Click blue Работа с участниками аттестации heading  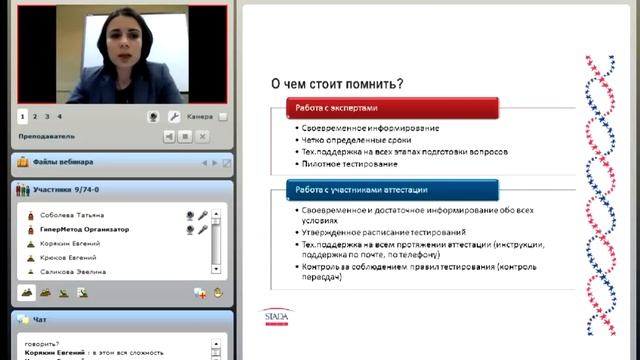[x=392, y=190]
